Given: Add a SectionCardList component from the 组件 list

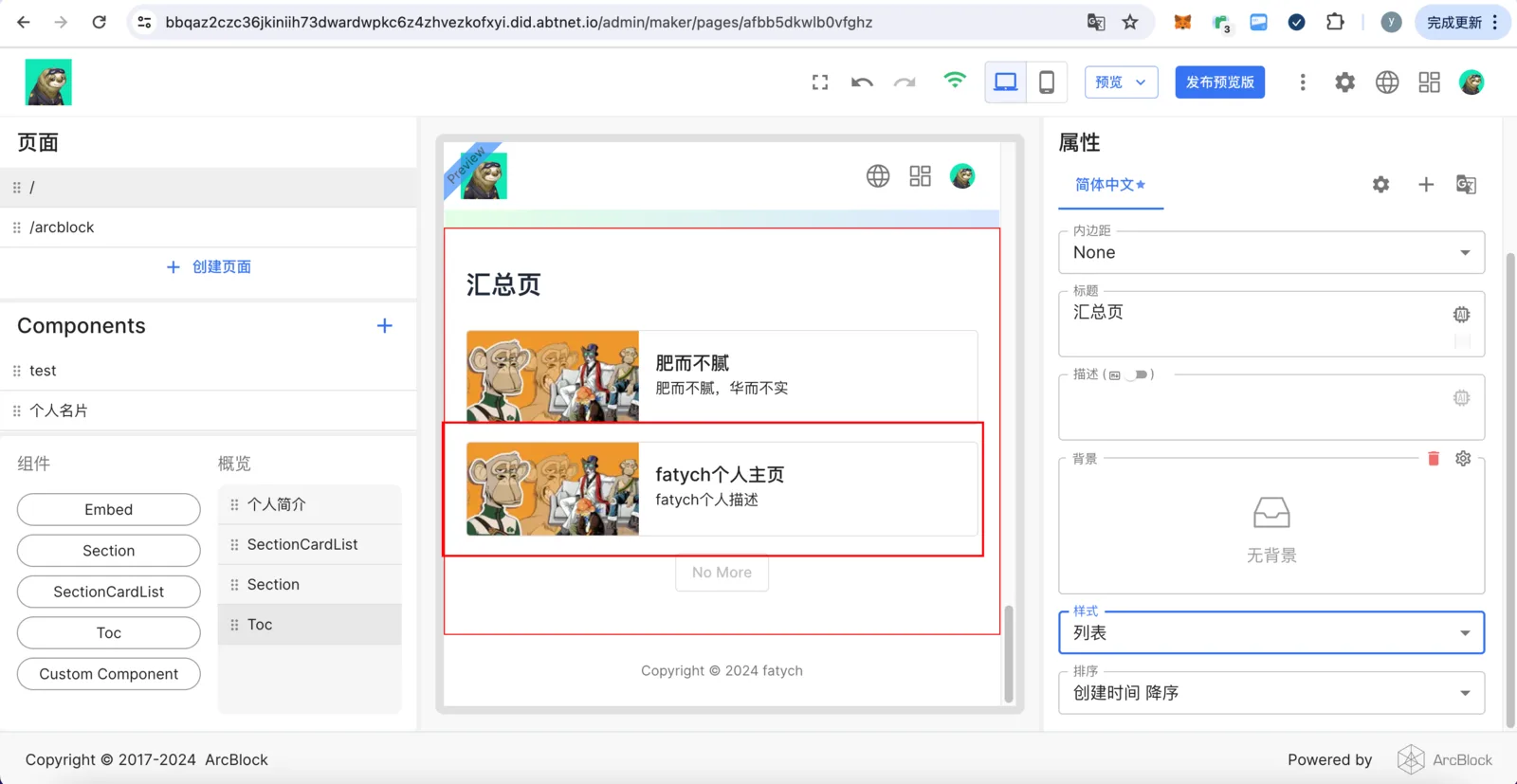Looking at the screenshot, I should 109,592.
